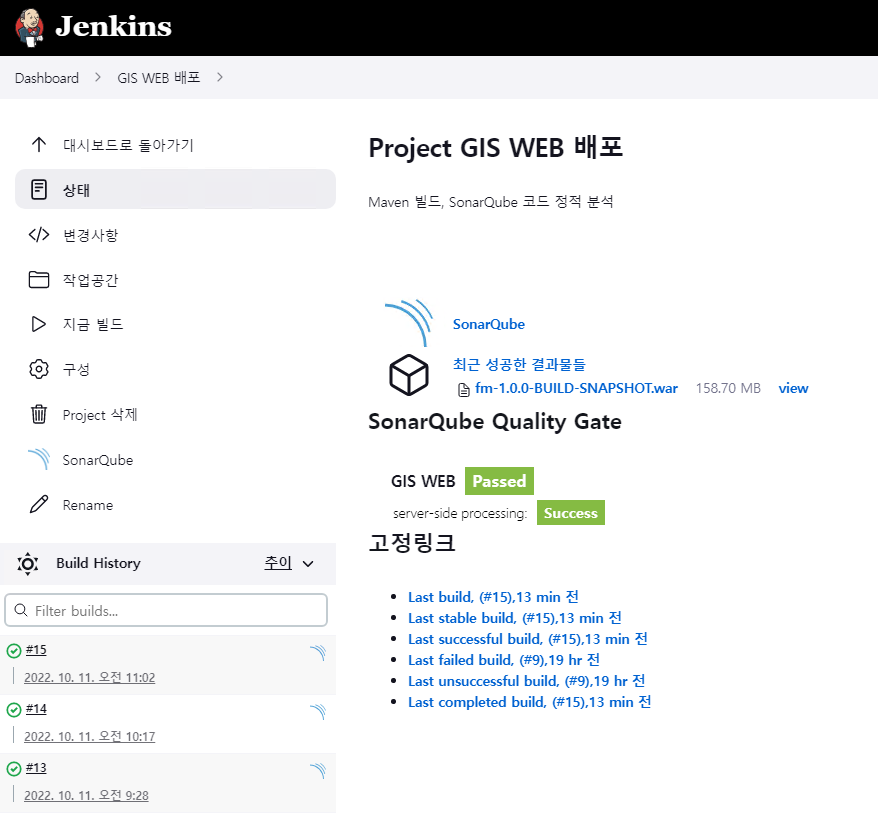Screen dimensions: 878x814
Task: Click the gear icon for 구성
Action: [x=39, y=369]
